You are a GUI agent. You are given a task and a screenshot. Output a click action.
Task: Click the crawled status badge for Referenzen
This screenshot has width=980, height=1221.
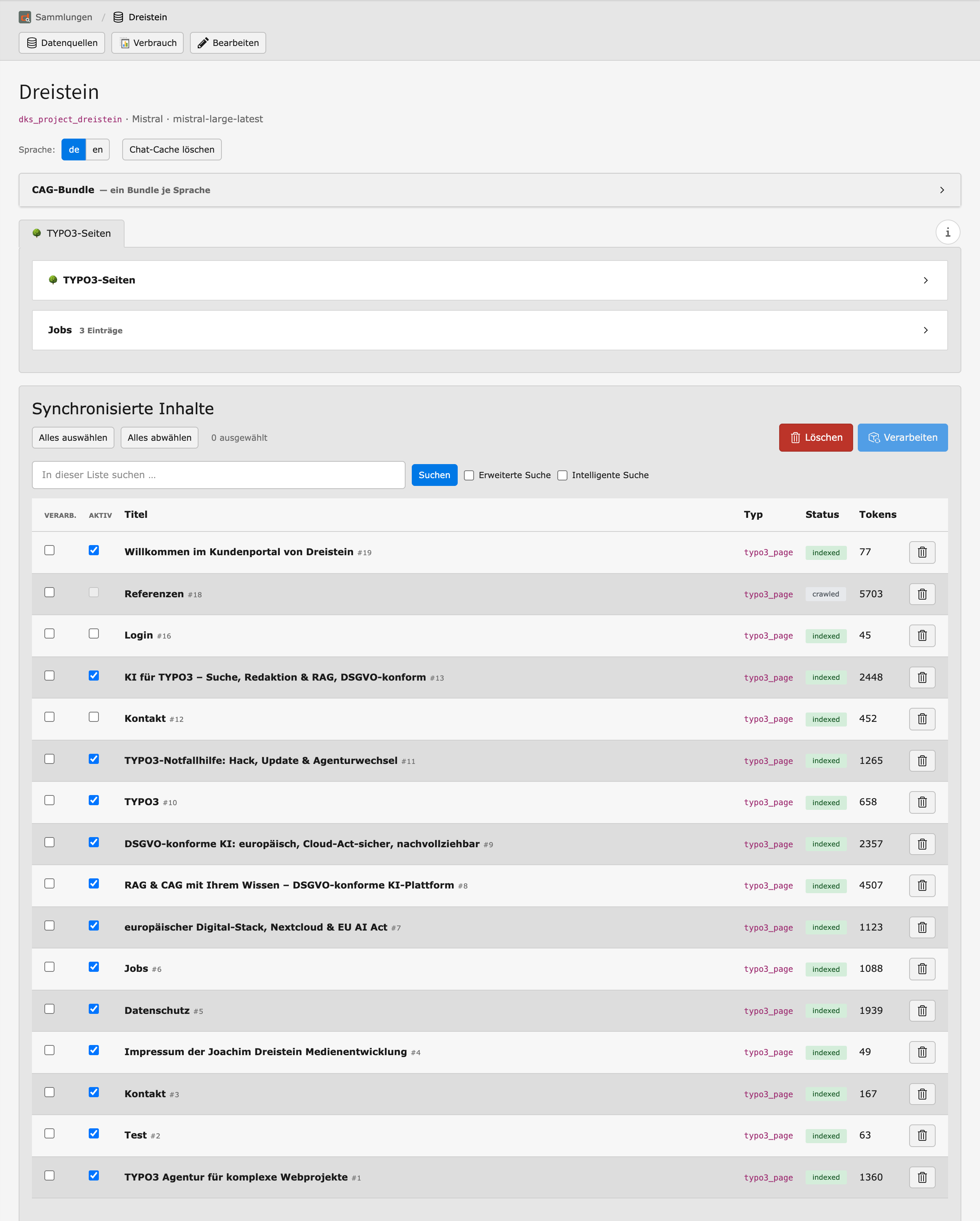point(825,594)
